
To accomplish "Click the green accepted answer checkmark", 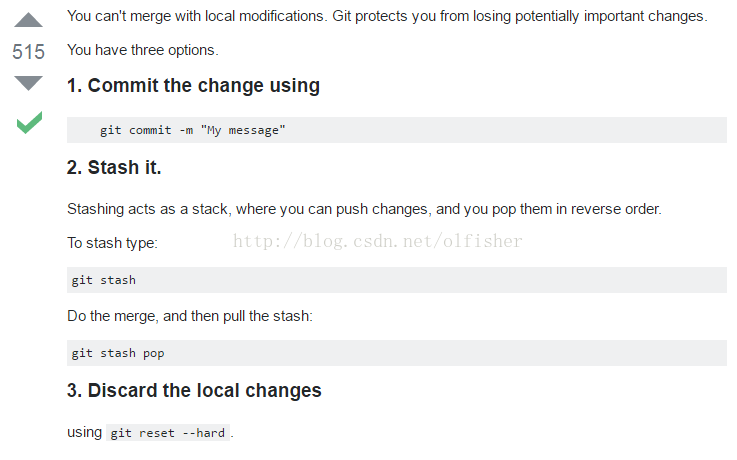I will point(29,123).
